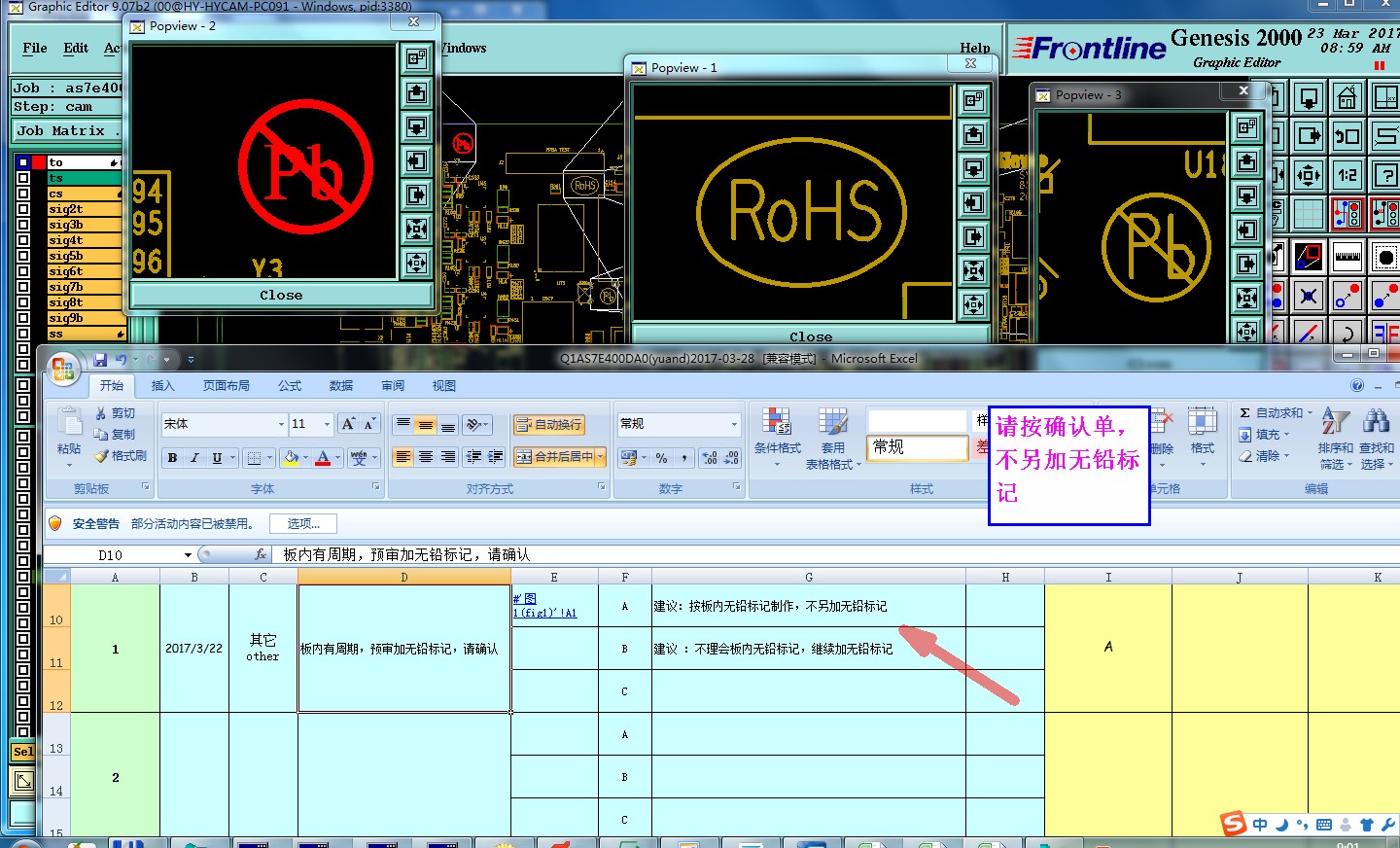Open font color dropdown arrow in Excel
This screenshot has width=1400, height=848.
point(338,457)
